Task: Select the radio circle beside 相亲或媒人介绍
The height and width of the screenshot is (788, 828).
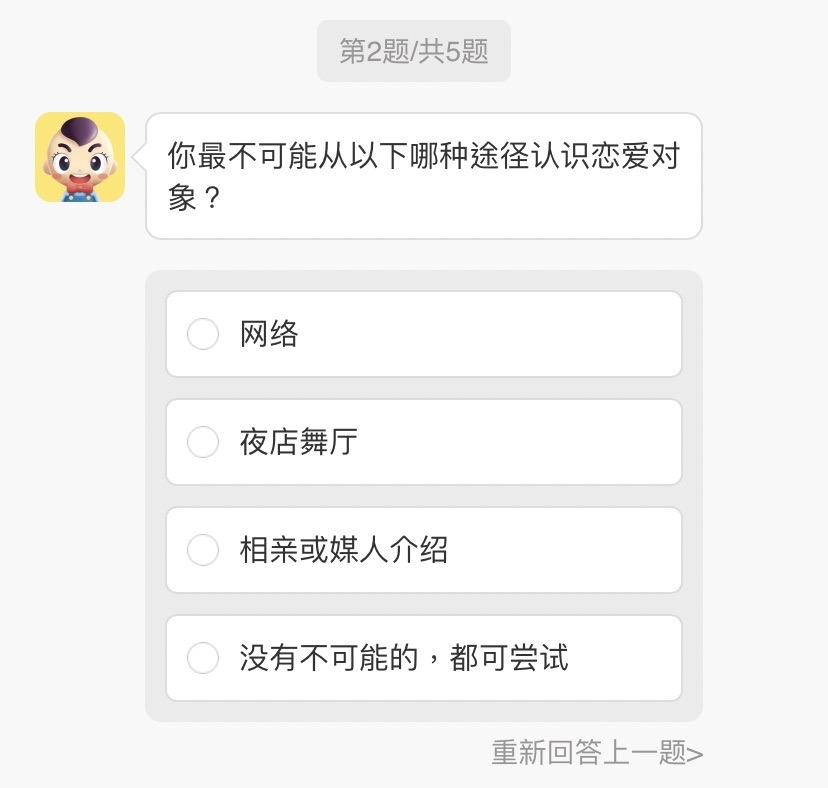Action: (x=203, y=550)
